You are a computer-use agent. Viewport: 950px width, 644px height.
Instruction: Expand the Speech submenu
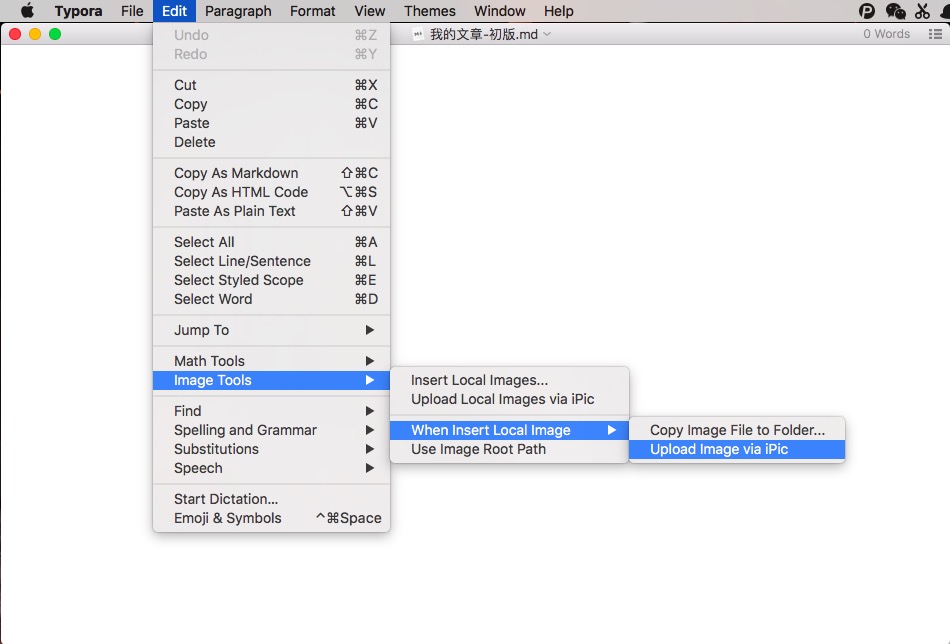click(x=271, y=468)
